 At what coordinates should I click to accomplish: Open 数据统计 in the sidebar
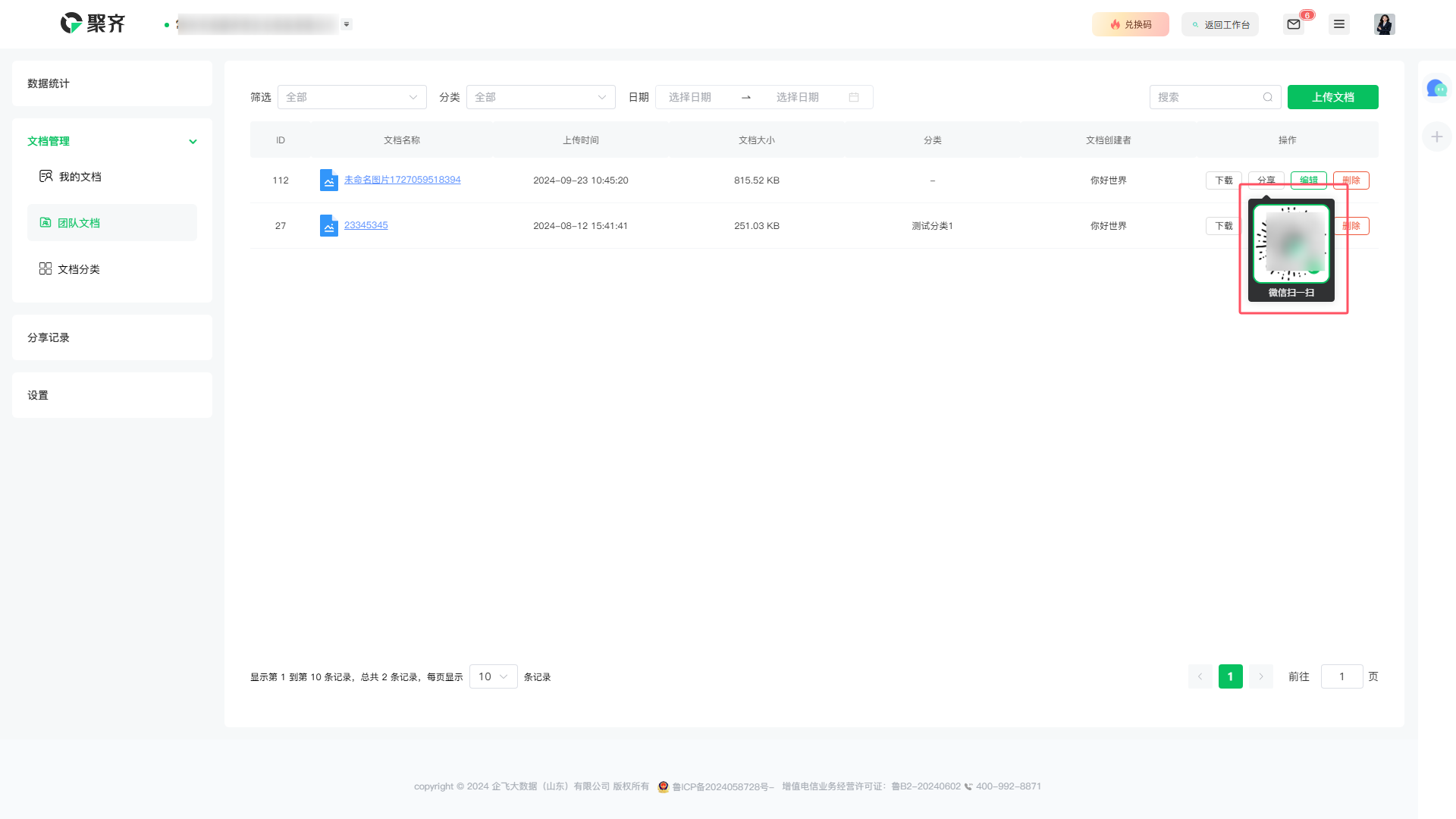112,83
